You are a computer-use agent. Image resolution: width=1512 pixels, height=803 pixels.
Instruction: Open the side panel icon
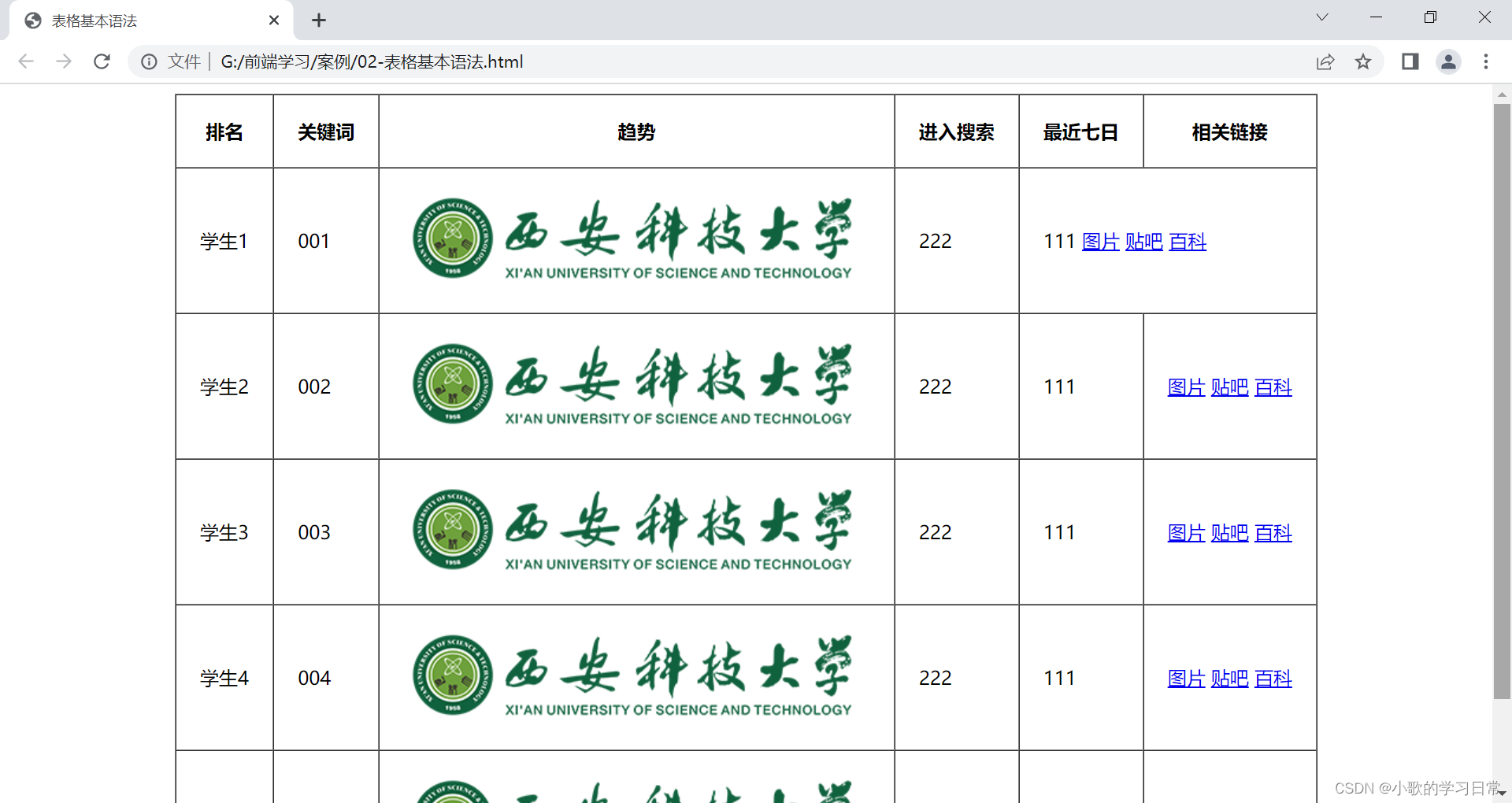[1410, 61]
